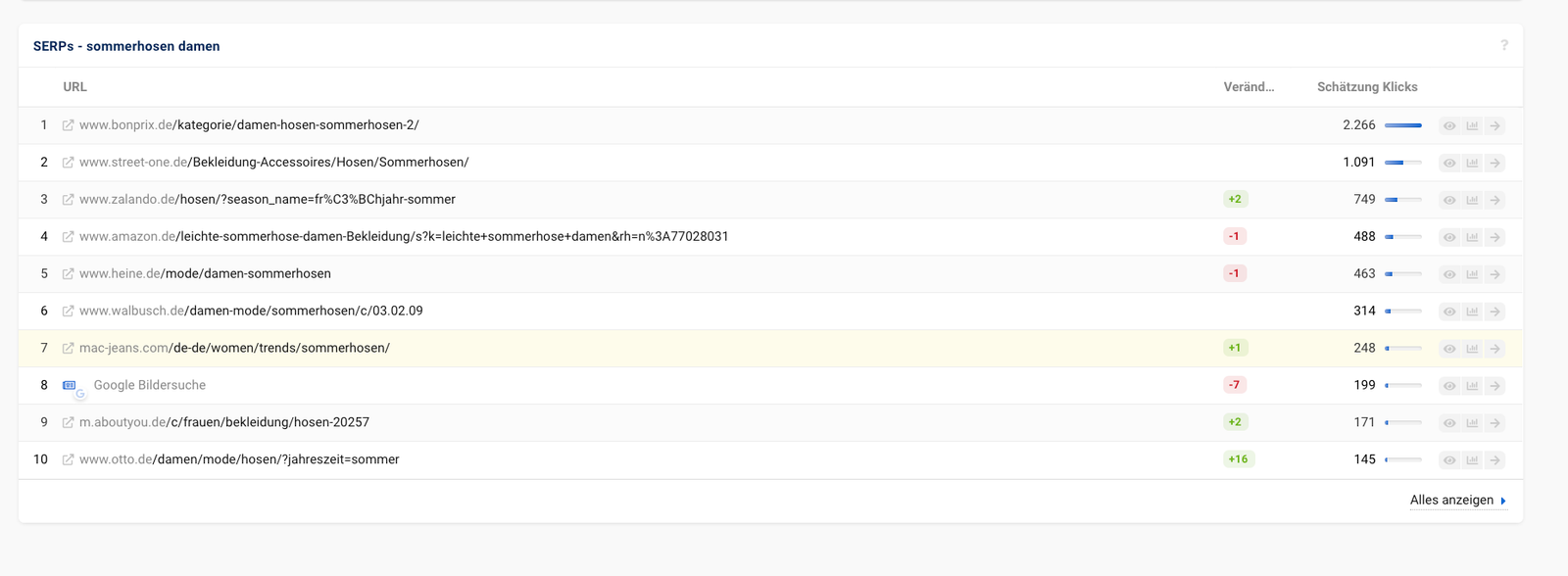Click the chart icon in the otto.de row
Viewport: 1568px width, 576px height.
(1472, 459)
